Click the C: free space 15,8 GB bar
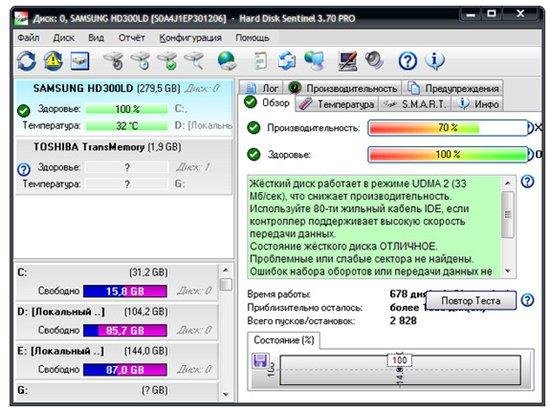 (125, 291)
